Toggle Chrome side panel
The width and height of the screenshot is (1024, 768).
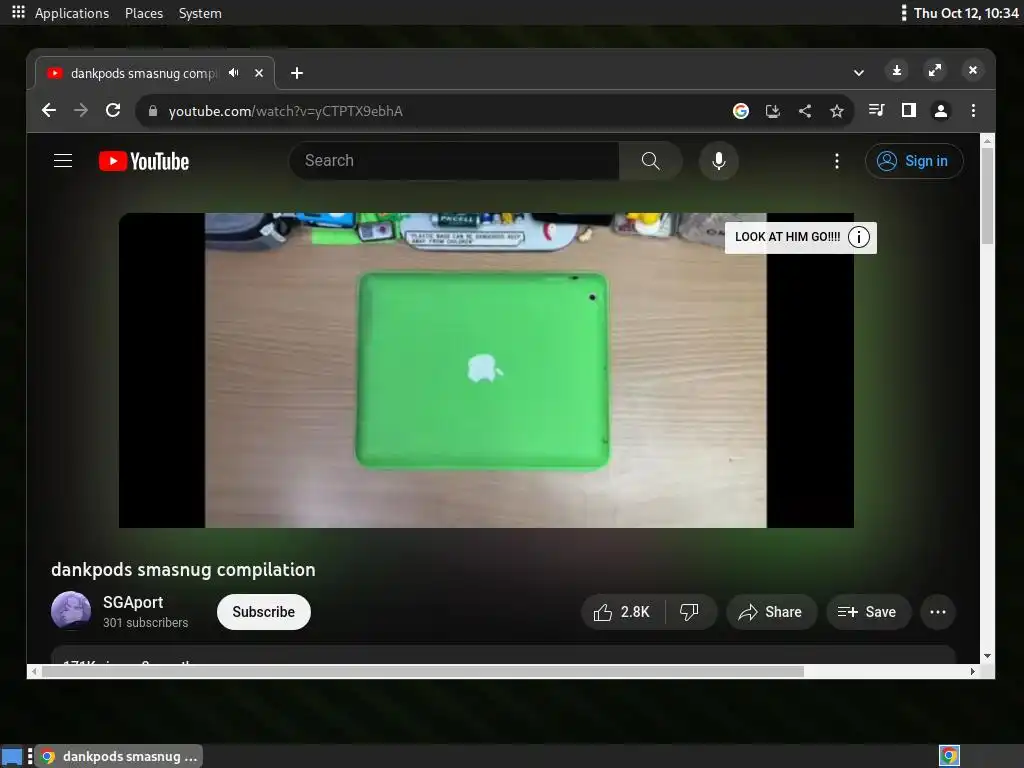908,110
